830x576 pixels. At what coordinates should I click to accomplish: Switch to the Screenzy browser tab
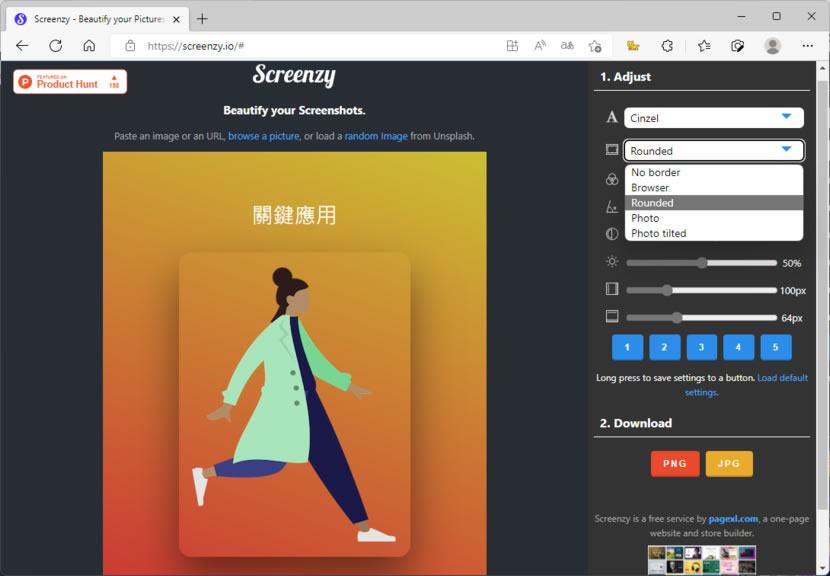pos(97,19)
